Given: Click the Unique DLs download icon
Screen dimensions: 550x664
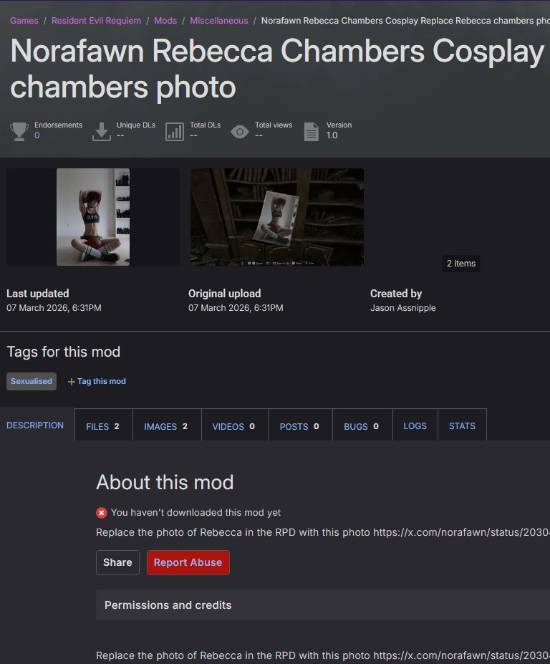Looking at the screenshot, I should 101,131.
